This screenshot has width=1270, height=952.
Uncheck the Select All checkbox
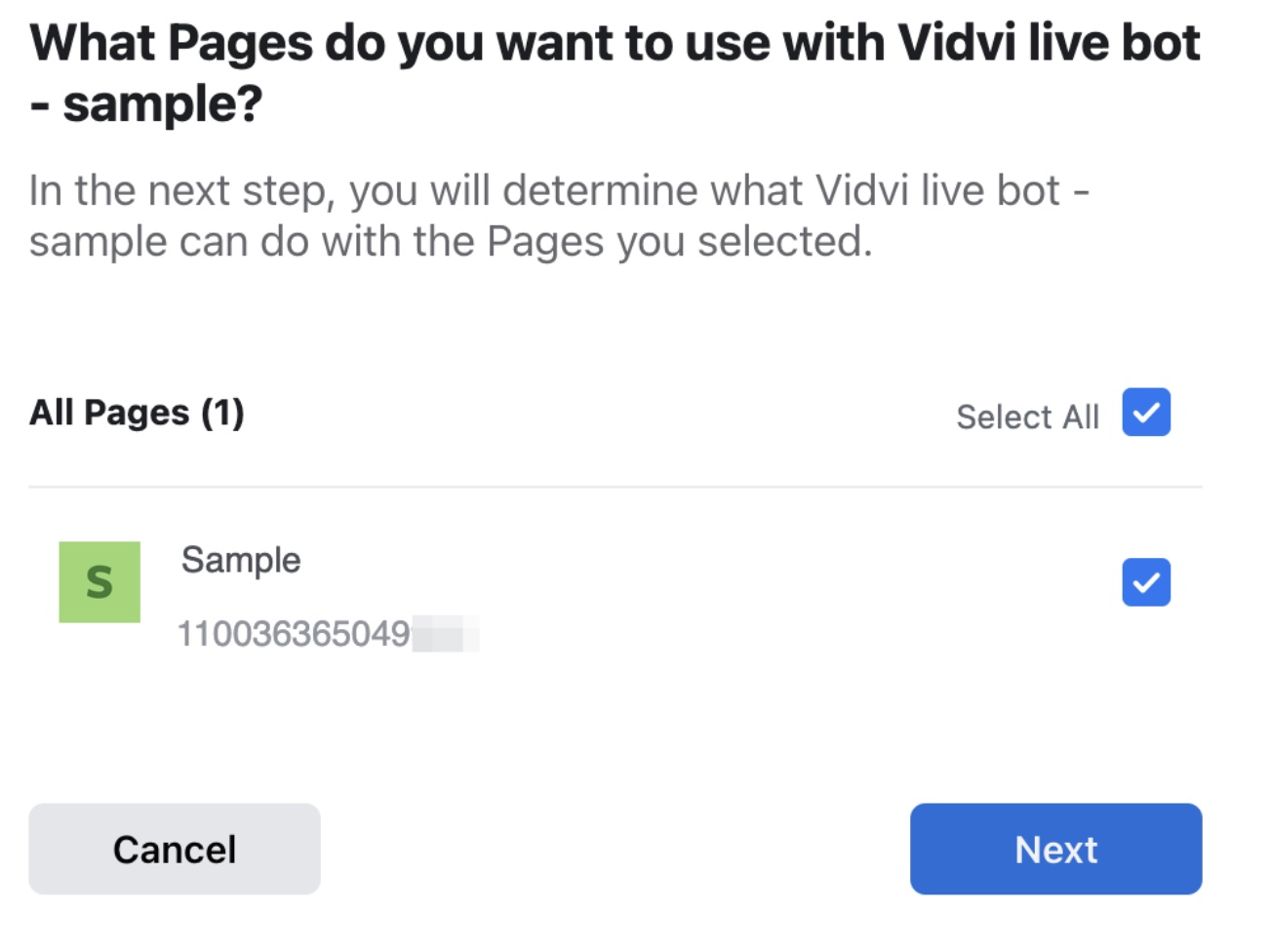click(1146, 412)
